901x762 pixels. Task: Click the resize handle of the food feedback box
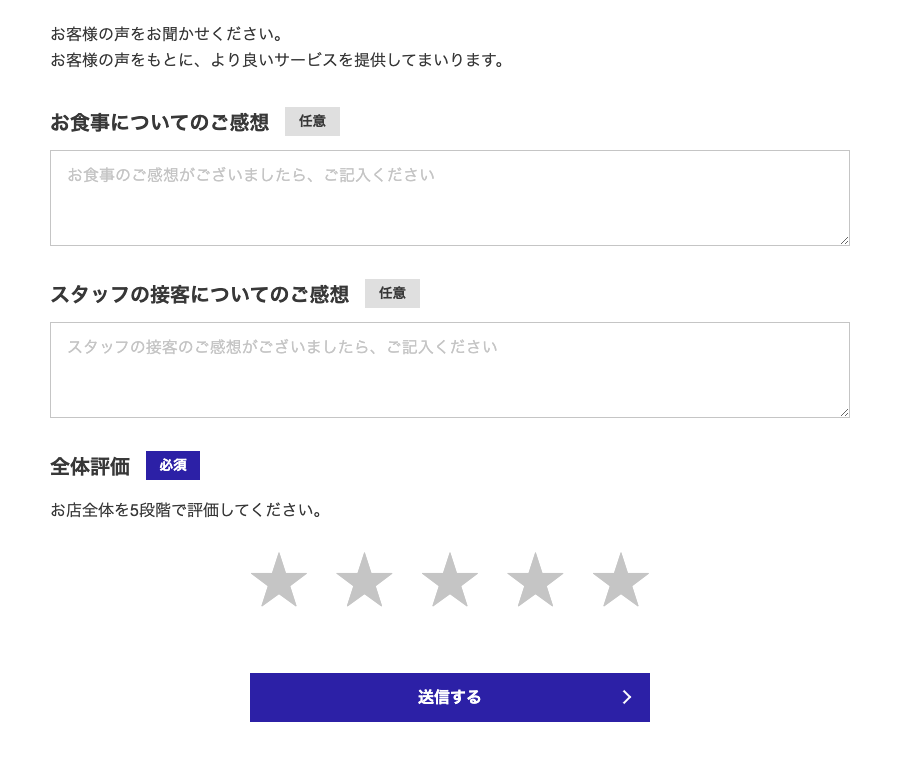click(x=844, y=240)
